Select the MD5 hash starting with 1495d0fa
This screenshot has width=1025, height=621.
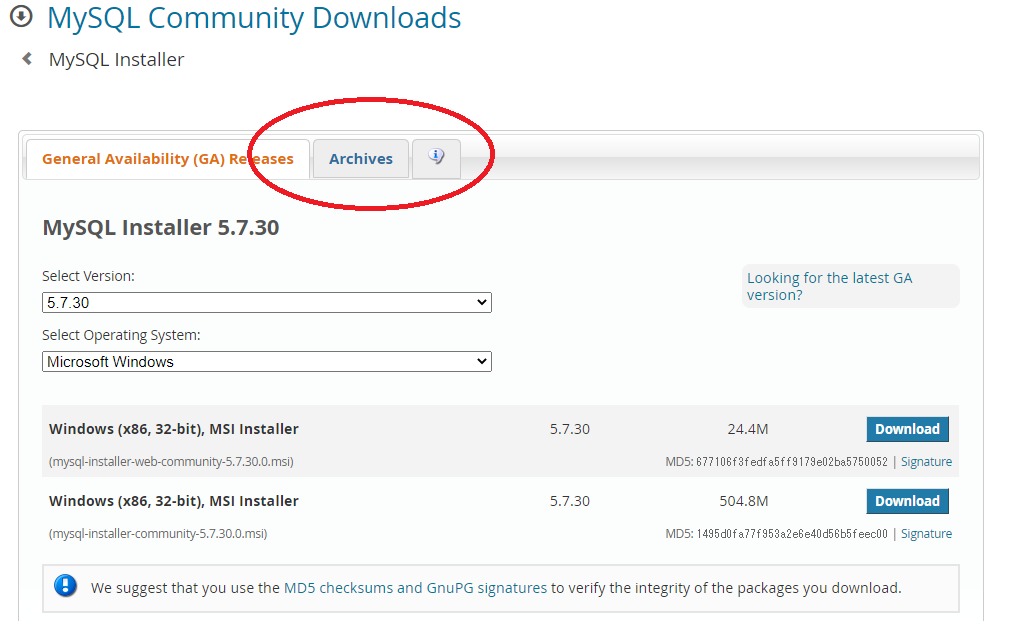[792, 533]
